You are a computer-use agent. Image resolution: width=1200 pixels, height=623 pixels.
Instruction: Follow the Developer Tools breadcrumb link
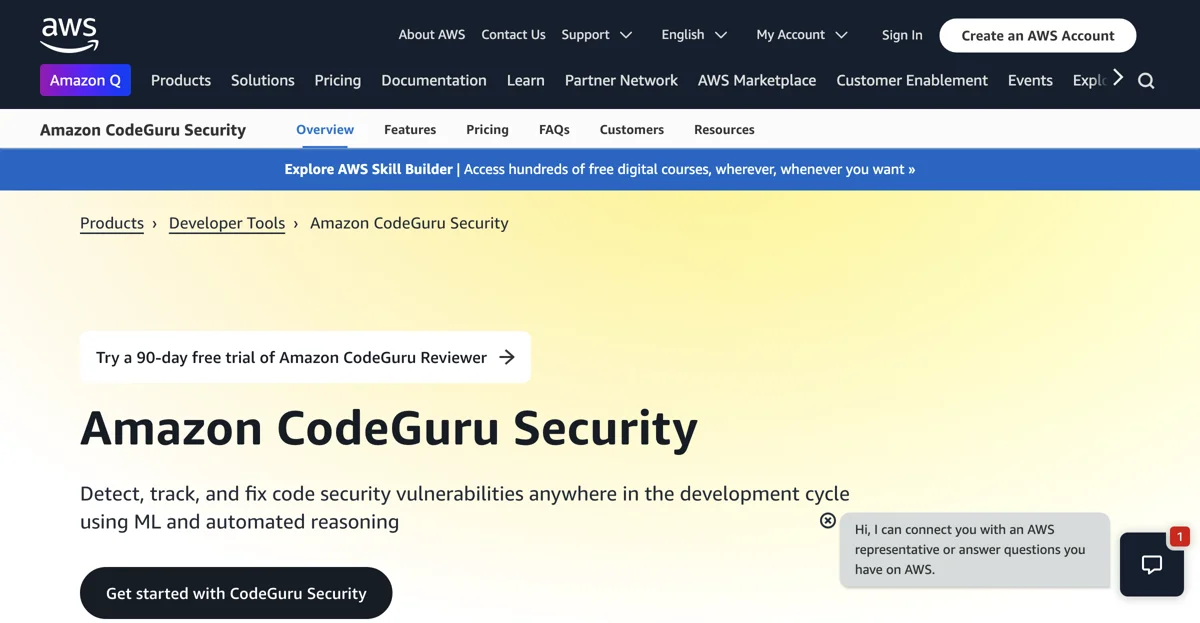tap(227, 223)
